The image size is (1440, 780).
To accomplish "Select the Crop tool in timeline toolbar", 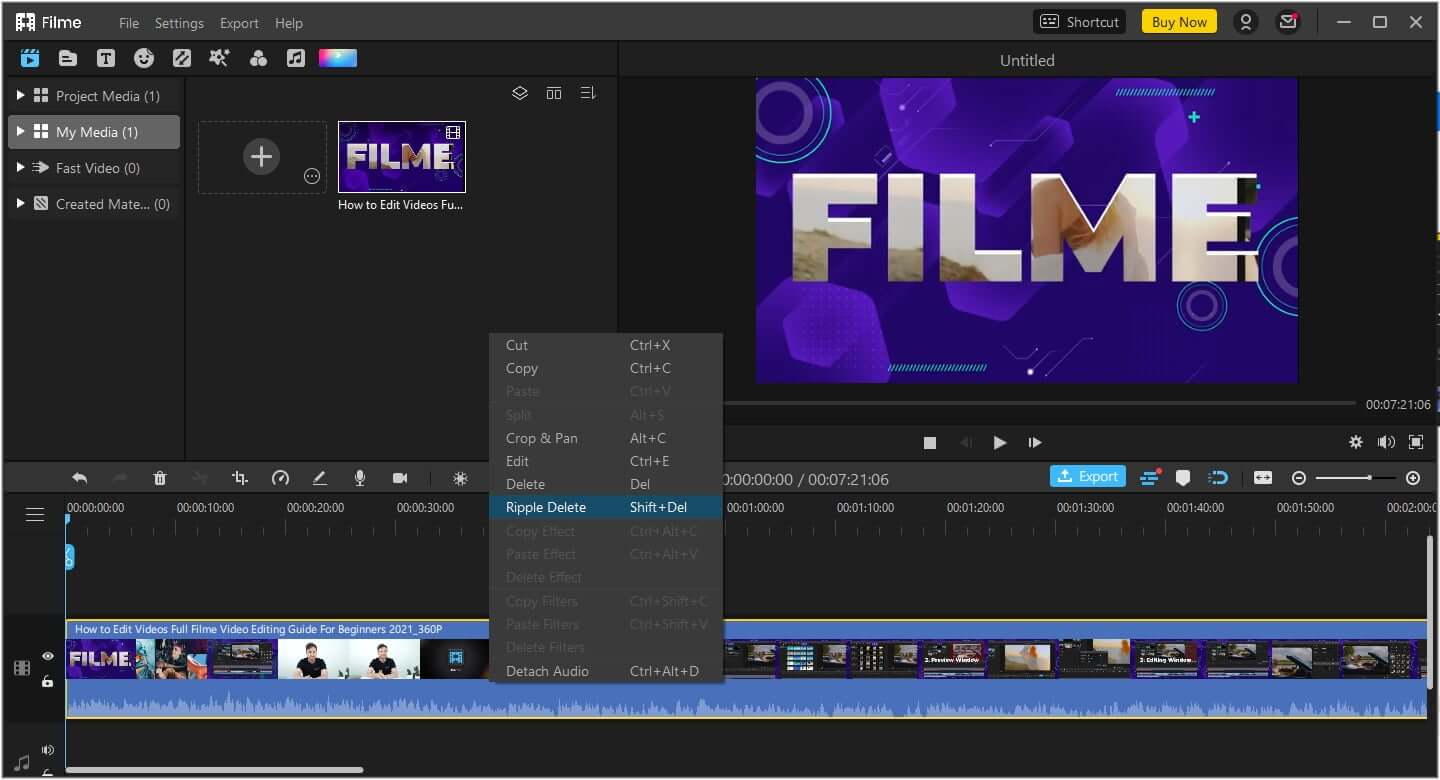I will [x=240, y=478].
